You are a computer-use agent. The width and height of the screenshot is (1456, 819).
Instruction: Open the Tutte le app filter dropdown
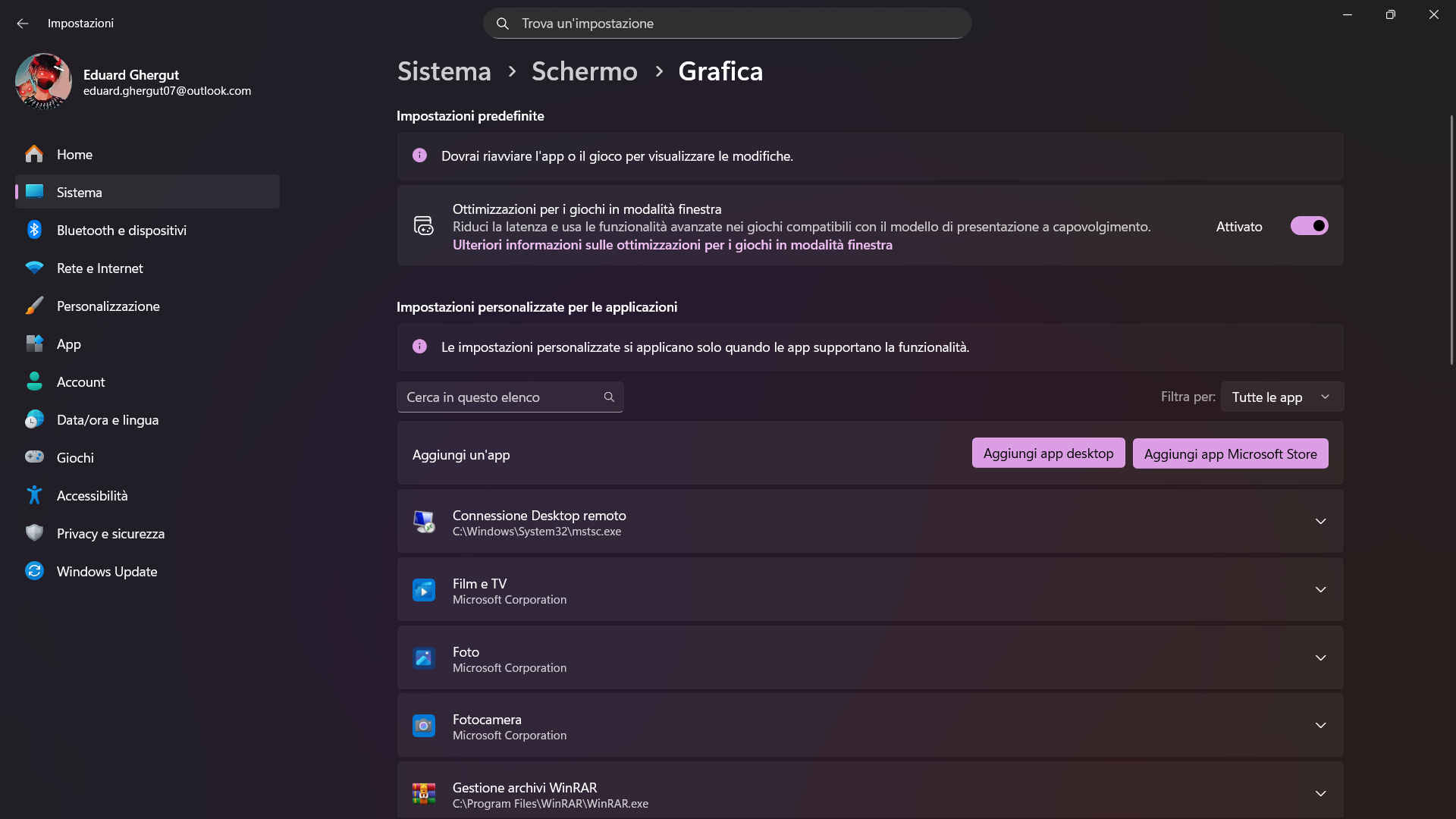coord(1282,397)
